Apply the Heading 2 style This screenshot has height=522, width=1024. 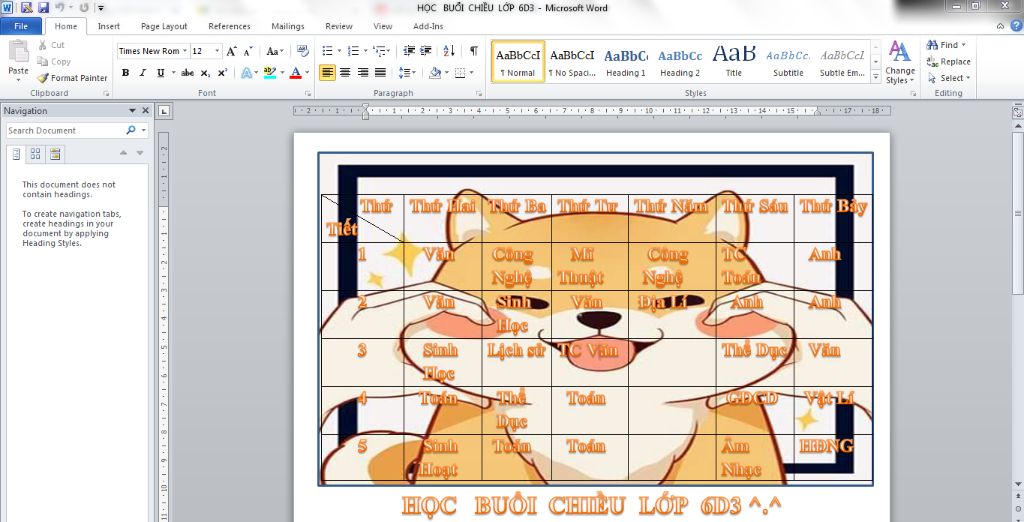tap(680, 61)
